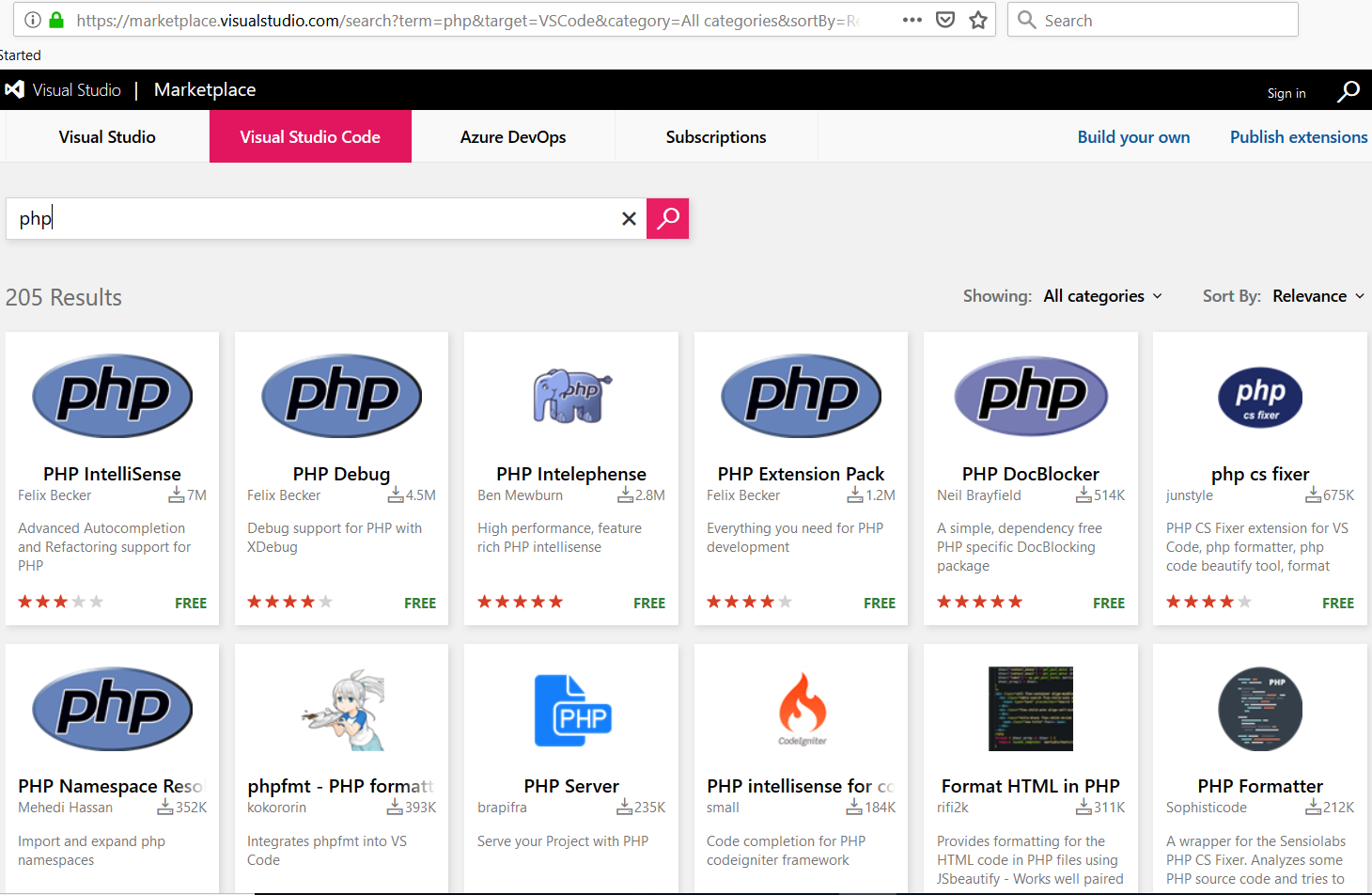The width and height of the screenshot is (1372, 895).
Task: Open the Publish extensions link
Action: point(1299,137)
